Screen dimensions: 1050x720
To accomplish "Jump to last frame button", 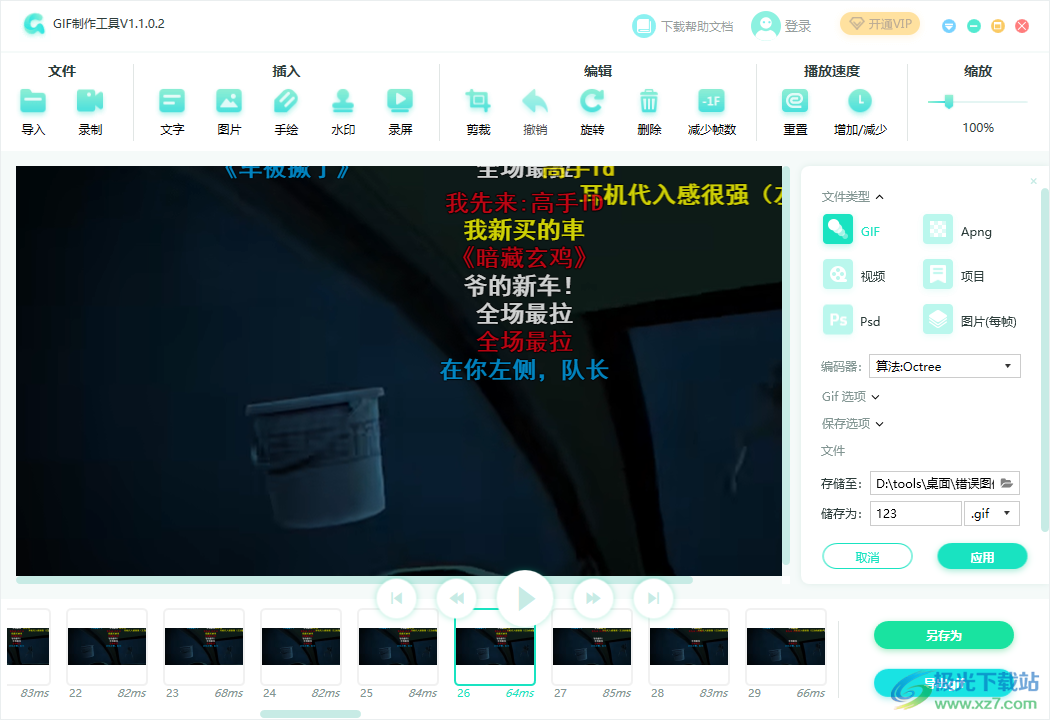I will [x=654, y=598].
